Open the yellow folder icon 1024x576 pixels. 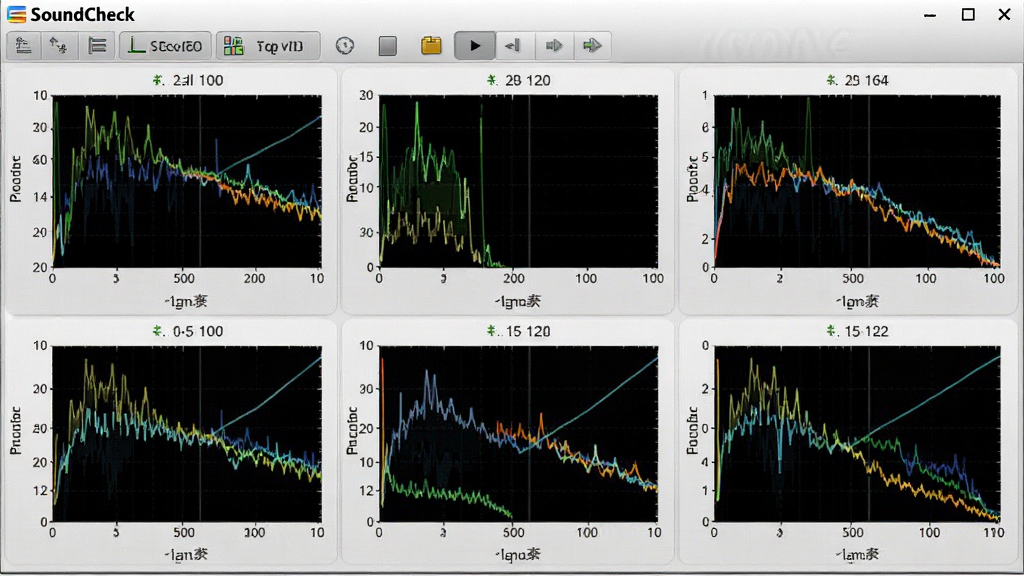(x=431, y=46)
